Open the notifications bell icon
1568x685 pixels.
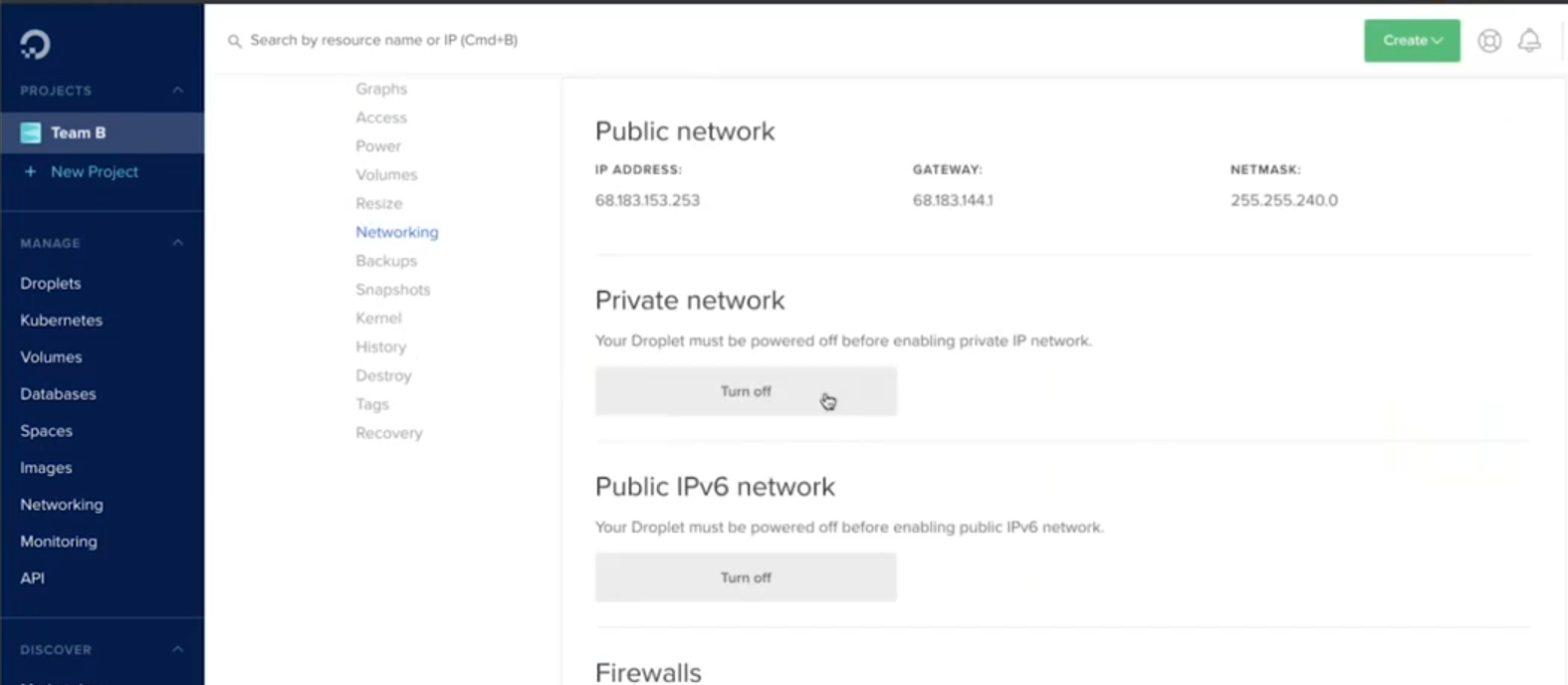click(1529, 41)
